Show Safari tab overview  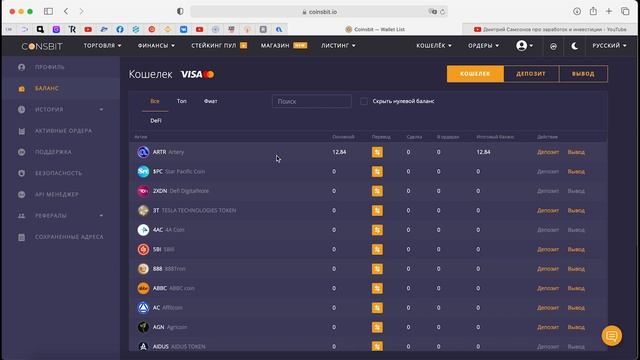[625, 11]
